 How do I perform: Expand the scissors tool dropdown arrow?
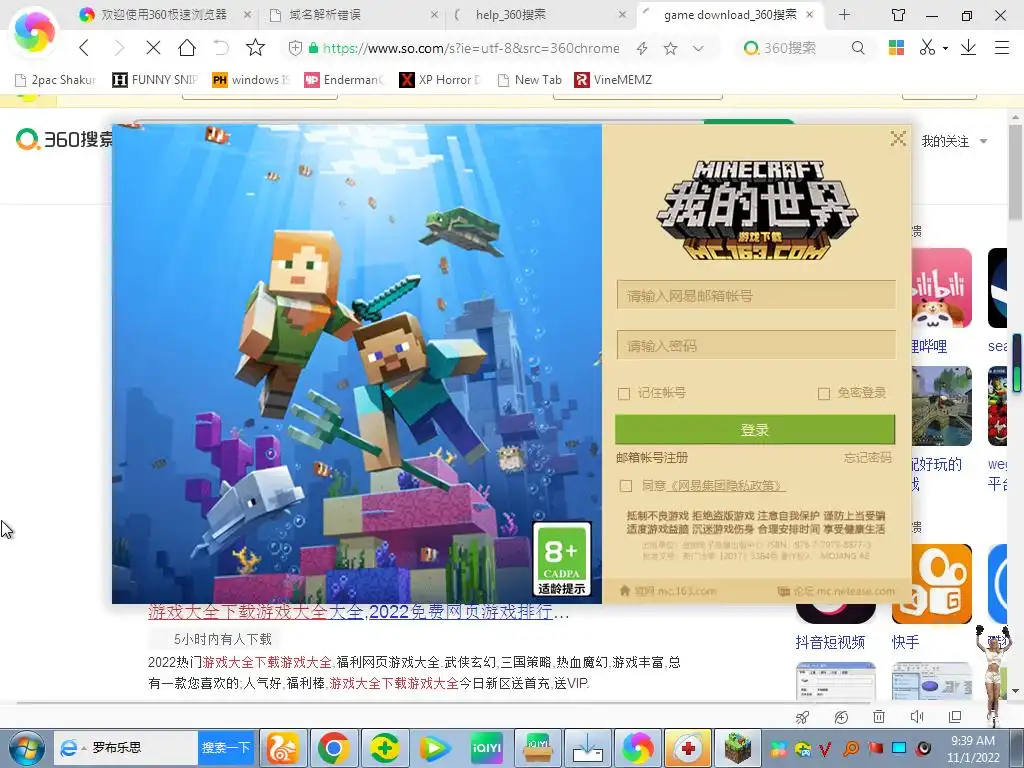(x=945, y=48)
